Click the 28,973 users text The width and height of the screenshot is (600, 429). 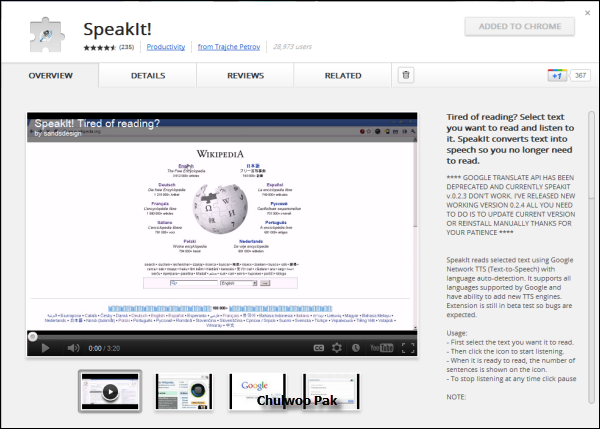coord(292,47)
